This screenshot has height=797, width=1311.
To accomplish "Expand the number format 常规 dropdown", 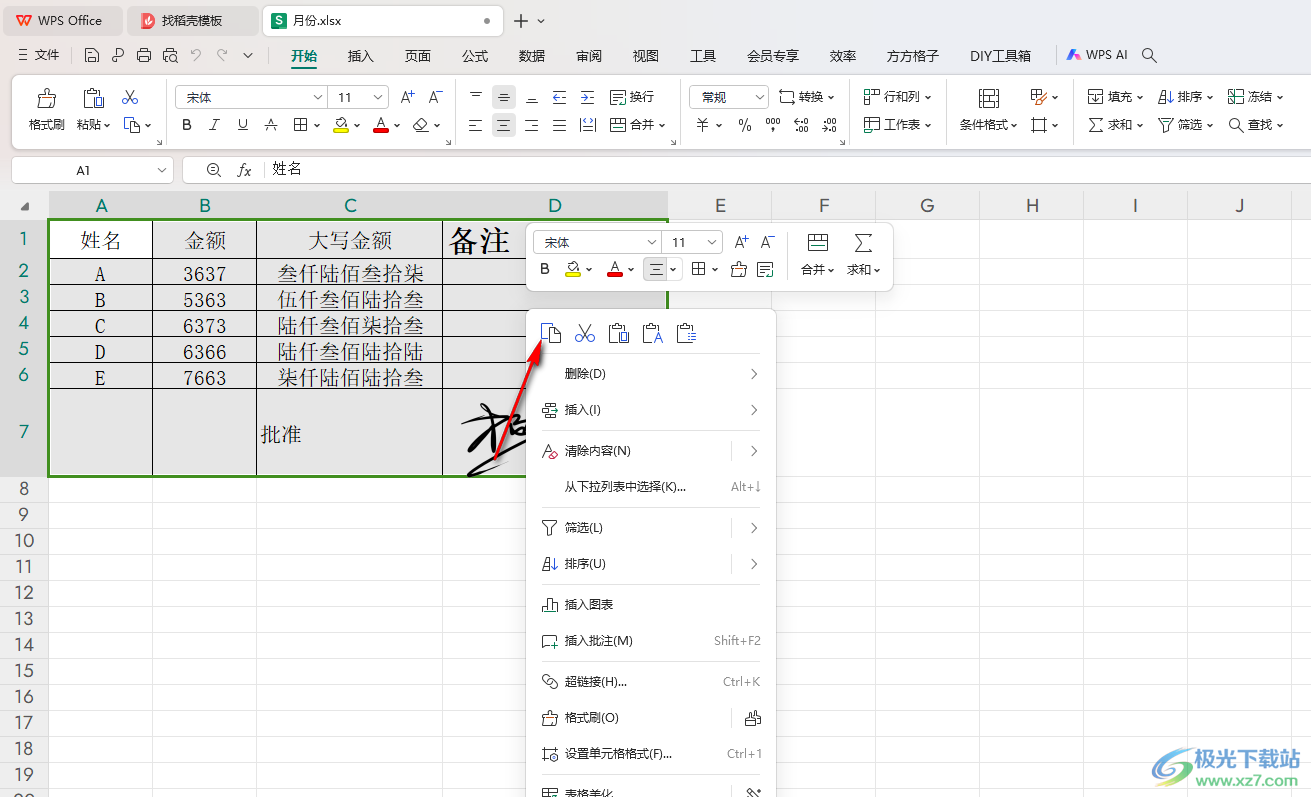I will (x=759, y=97).
